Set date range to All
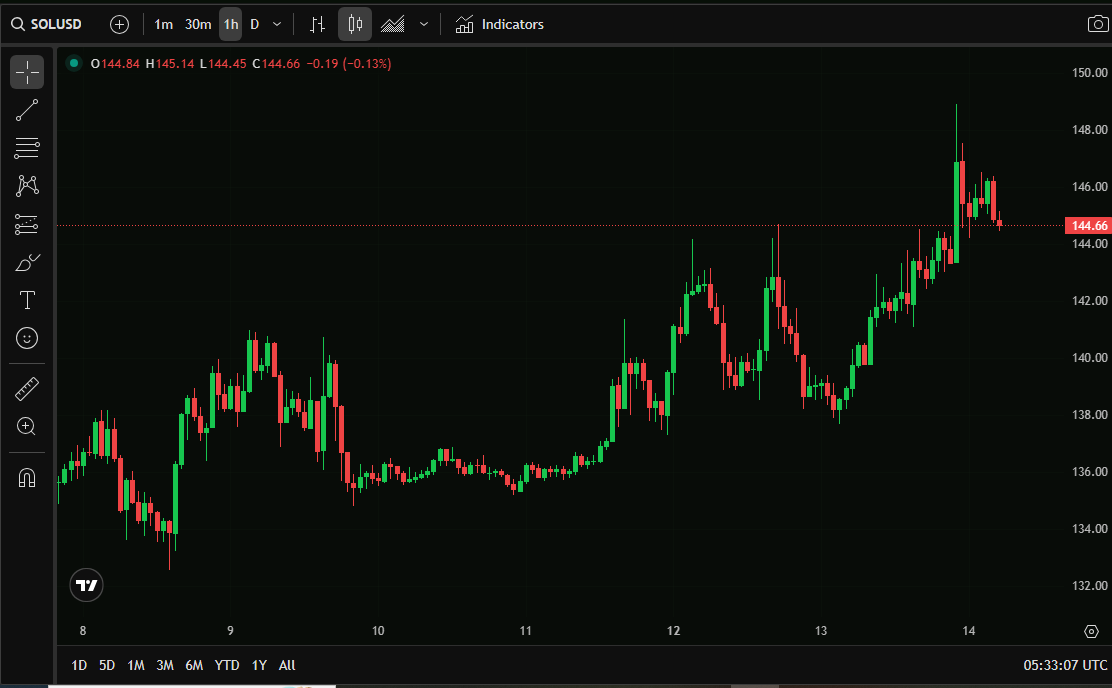Image resolution: width=1112 pixels, height=688 pixels. point(287,665)
